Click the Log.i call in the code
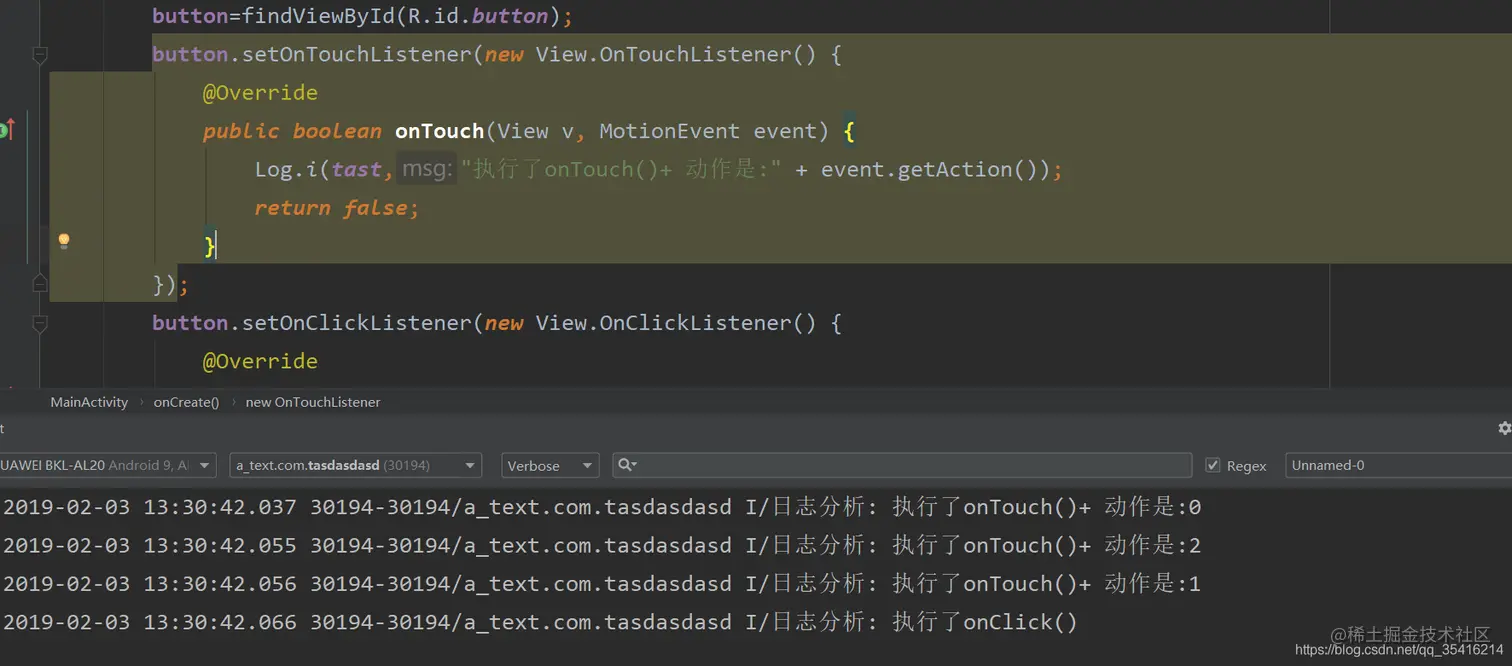1512x666 pixels. tap(285, 169)
